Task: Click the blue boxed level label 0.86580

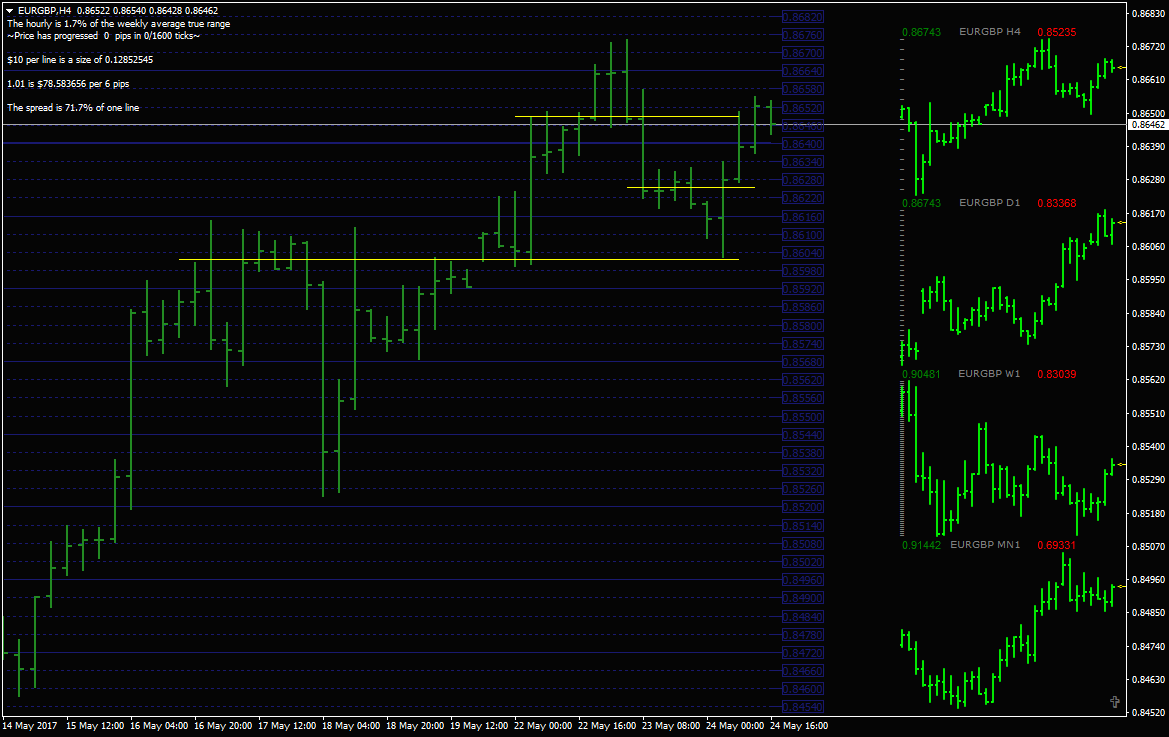Action: point(803,89)
